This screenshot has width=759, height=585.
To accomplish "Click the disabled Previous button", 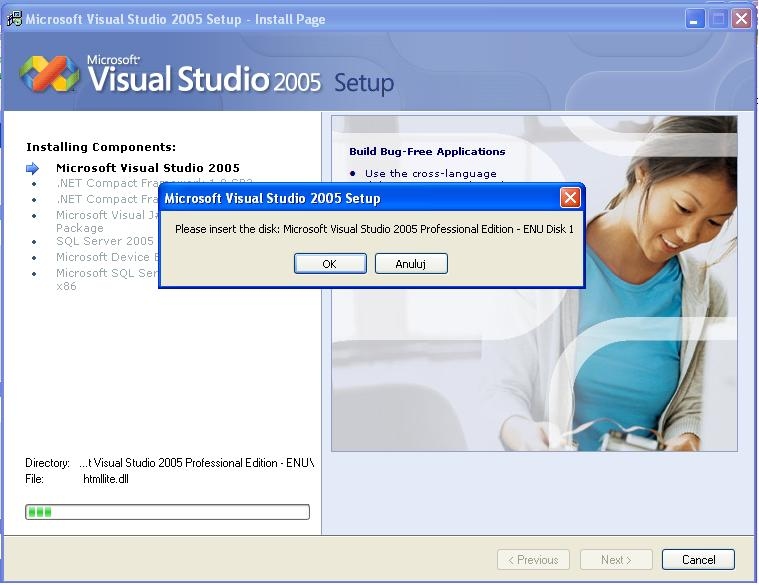I will [533, 560].
